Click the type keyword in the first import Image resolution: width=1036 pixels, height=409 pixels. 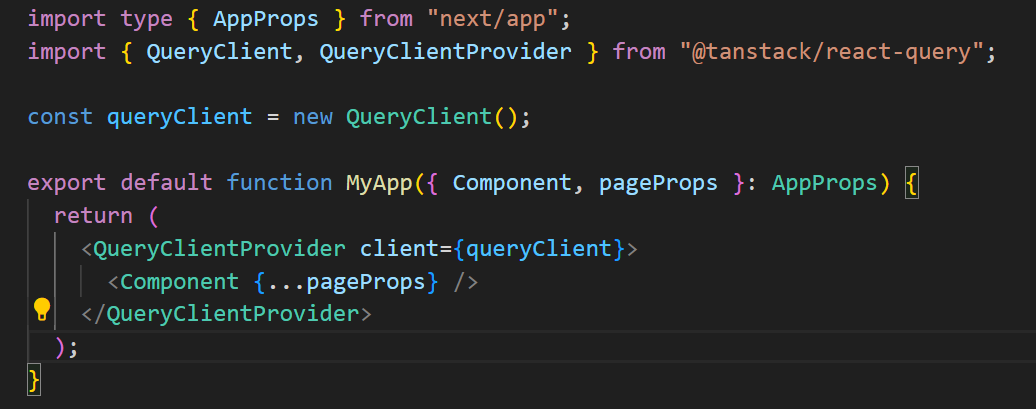point(147,19)
